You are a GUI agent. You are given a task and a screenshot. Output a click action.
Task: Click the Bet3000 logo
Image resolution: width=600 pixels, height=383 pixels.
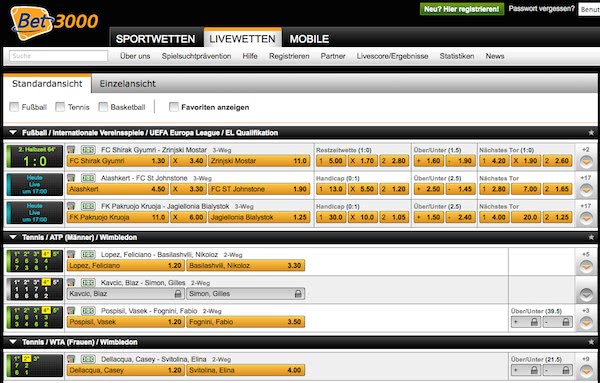pos(54,22)
